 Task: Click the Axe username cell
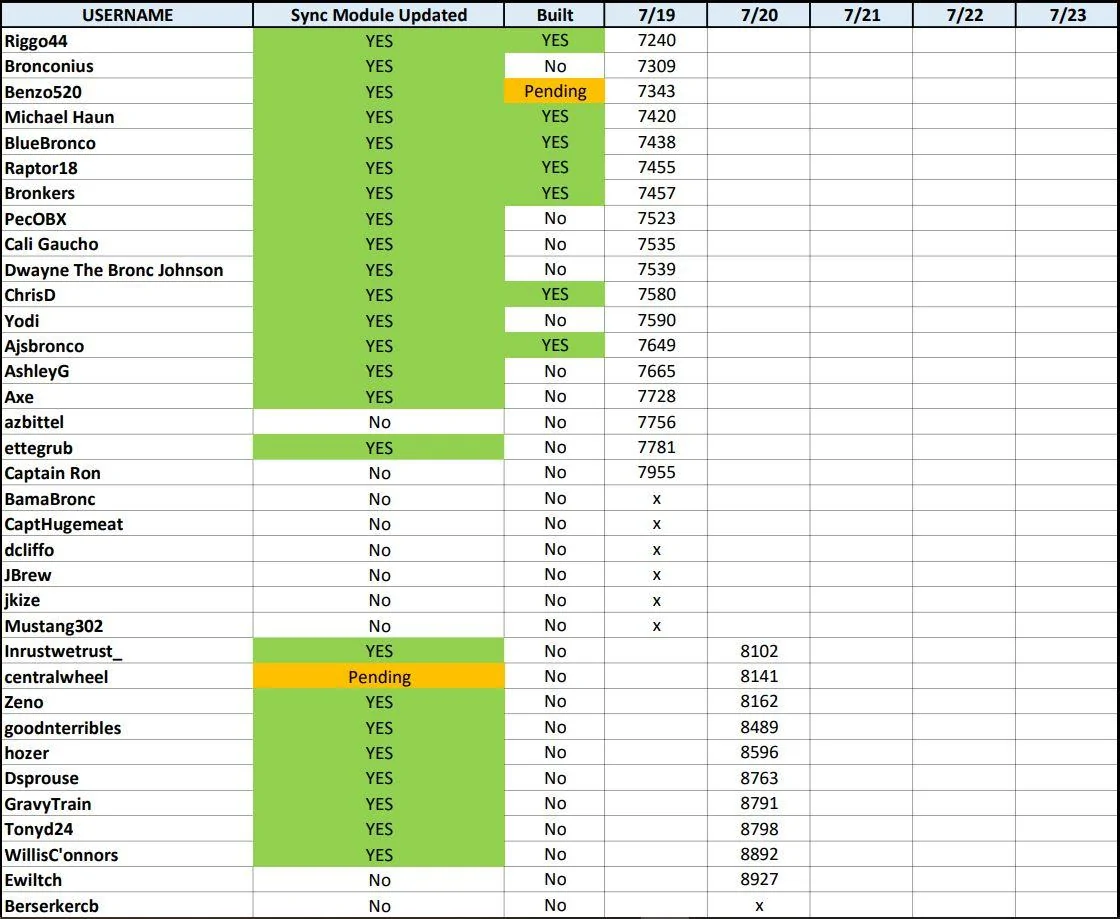(127, 396)
